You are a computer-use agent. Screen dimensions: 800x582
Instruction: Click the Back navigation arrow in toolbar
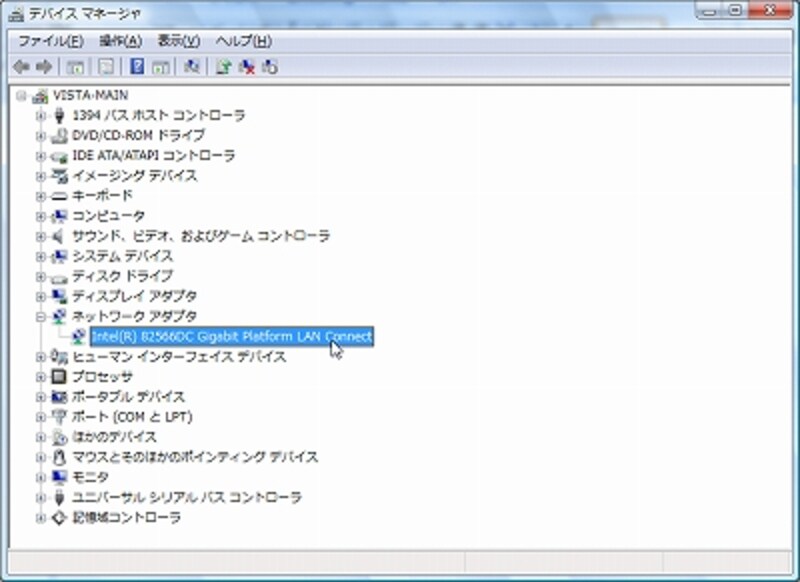(22, 68)
